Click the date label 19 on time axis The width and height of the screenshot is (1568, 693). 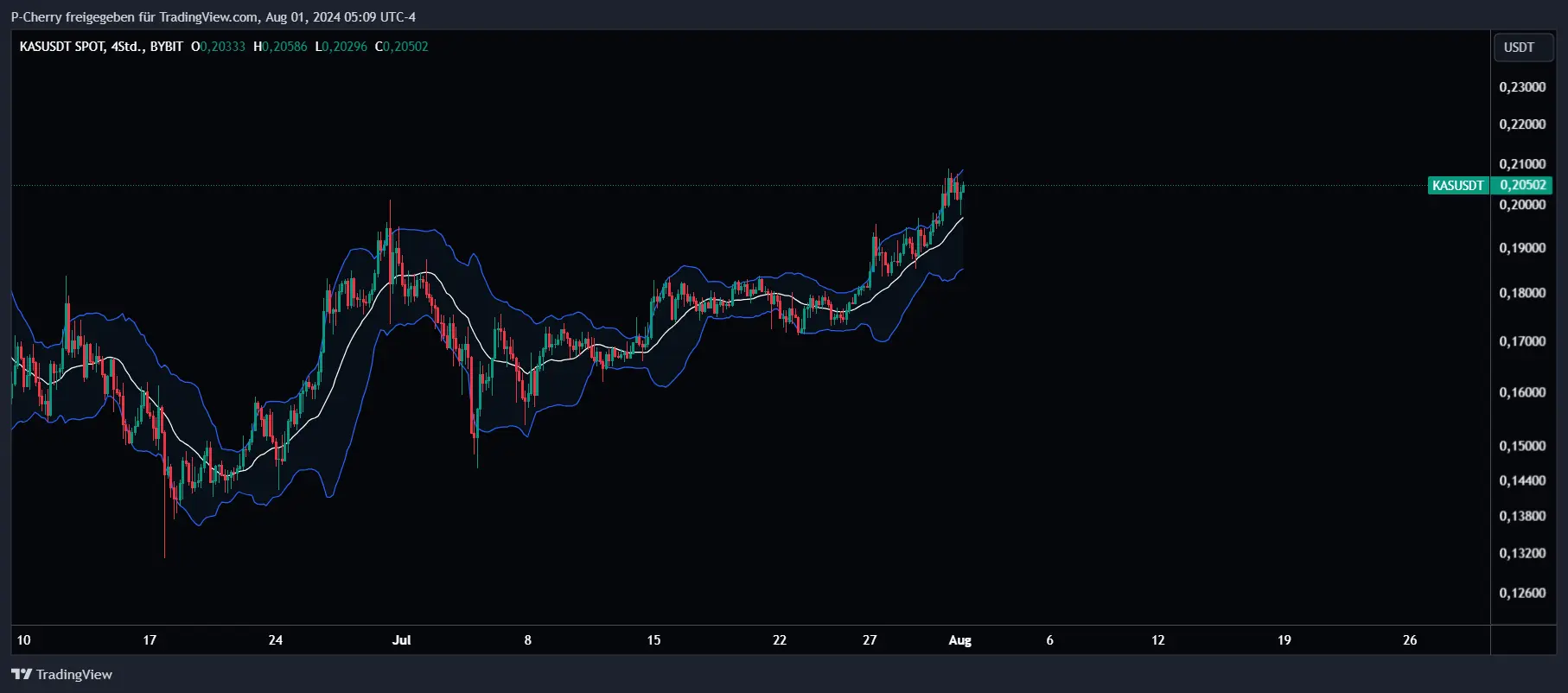point(1284,640)
